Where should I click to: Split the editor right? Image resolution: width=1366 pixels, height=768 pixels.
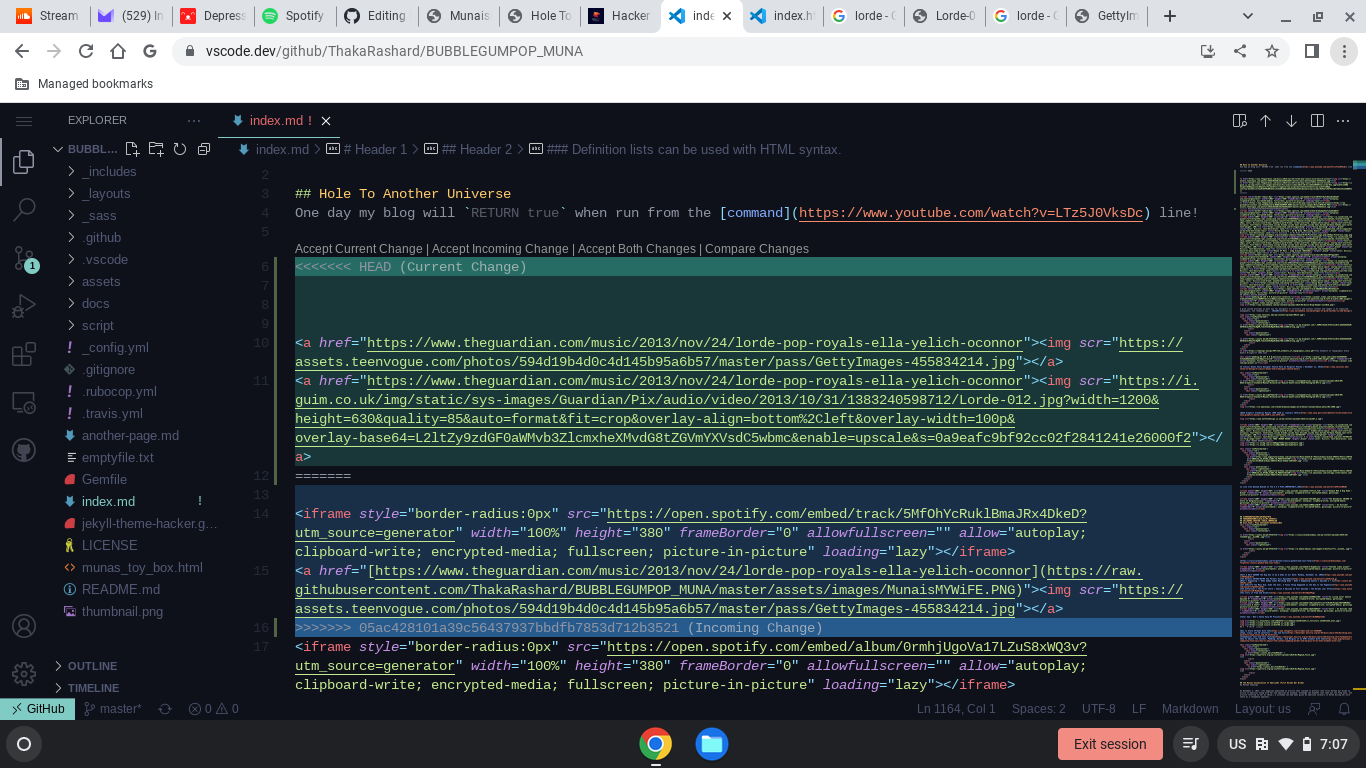(x=1317, y=120)
